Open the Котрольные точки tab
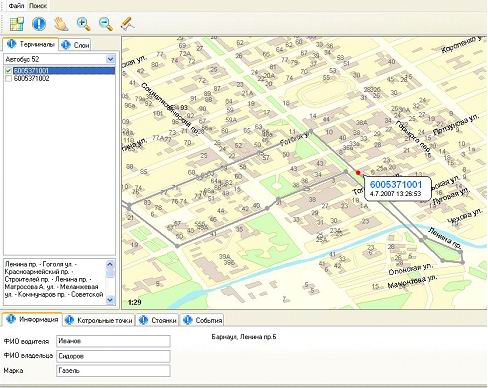 click(x=99, y=320)
